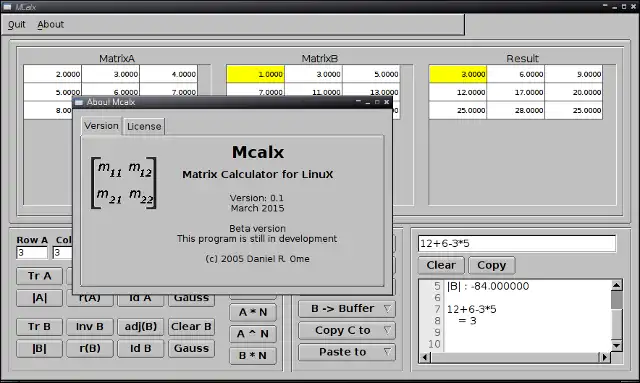Screen dimensions: 640x383
Task: Compute determinant with |A| button
Action: [x=40, y=298]
